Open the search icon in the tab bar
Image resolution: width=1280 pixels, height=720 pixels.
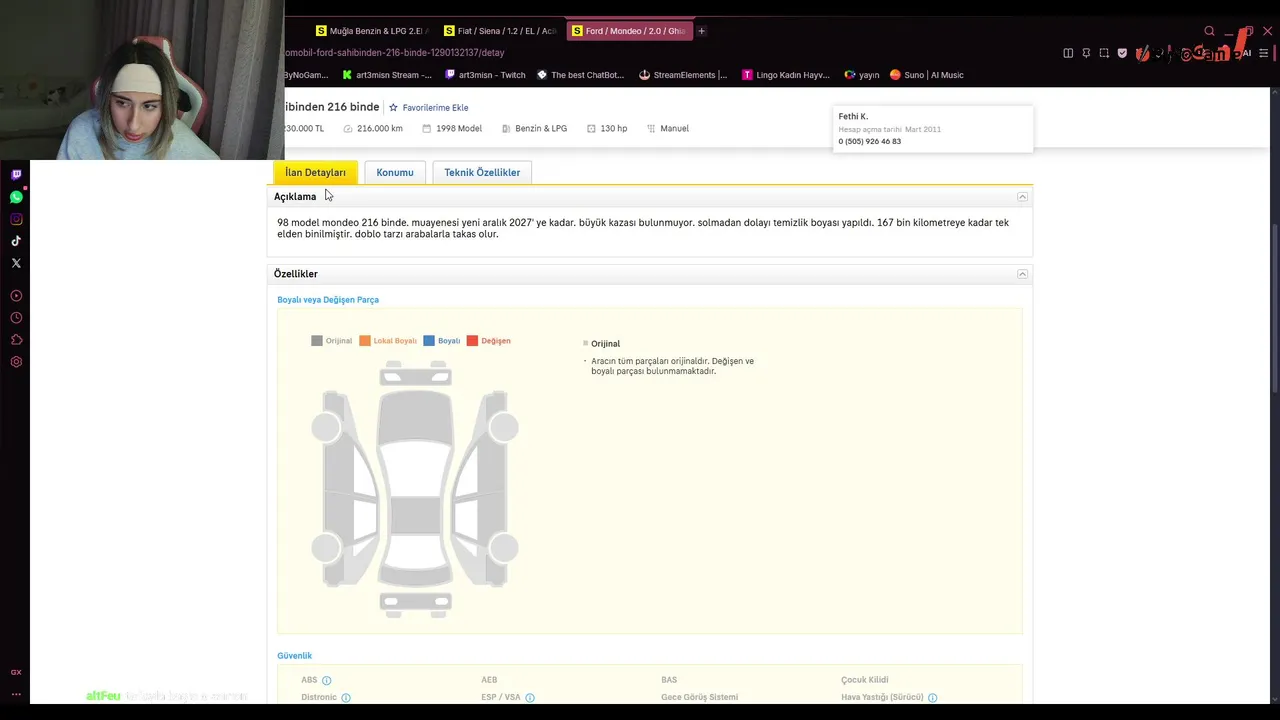tap(1209, 31)
